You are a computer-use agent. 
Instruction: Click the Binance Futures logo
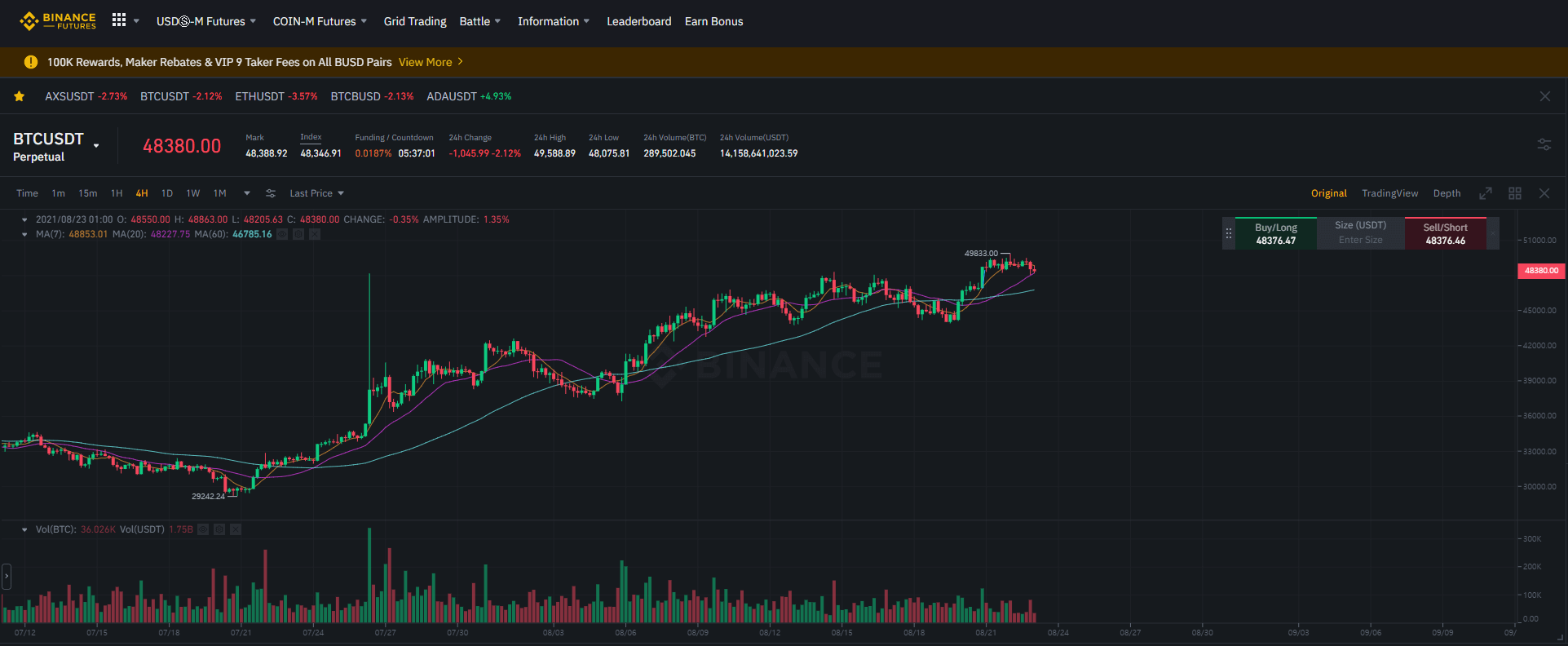tap(58, 21)
